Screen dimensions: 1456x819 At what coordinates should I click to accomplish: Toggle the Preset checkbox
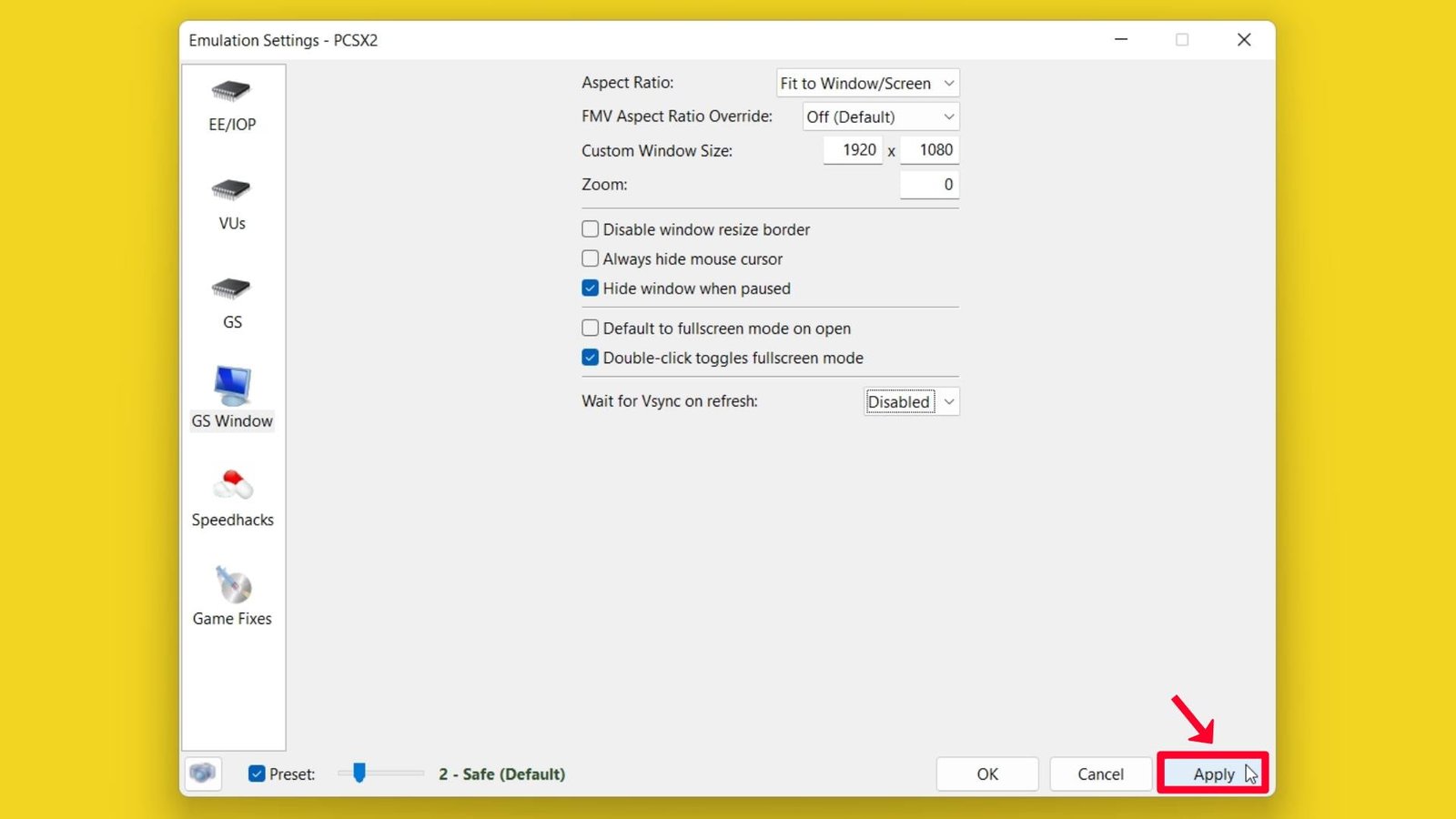coord(257,773)
